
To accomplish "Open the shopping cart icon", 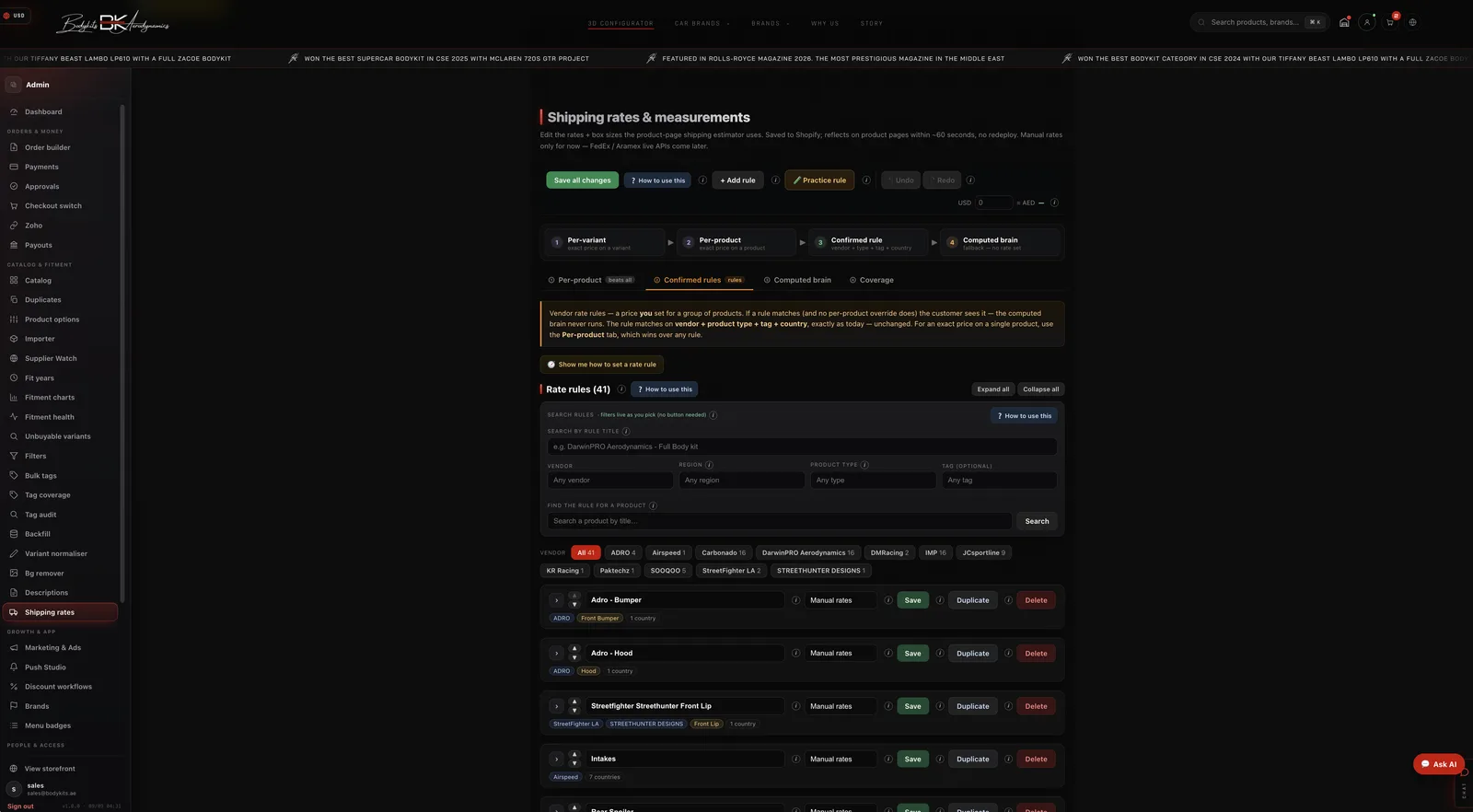I will pos(1390,22).
